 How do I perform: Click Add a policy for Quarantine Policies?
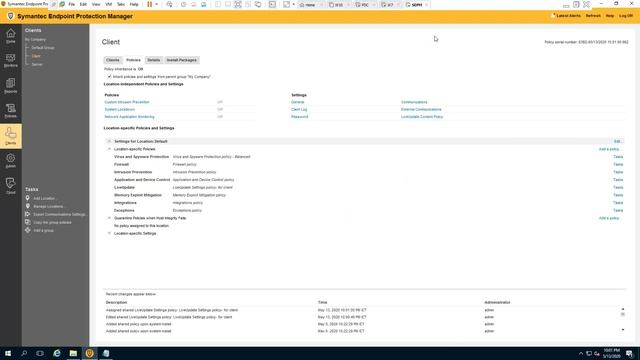[609, 218]
